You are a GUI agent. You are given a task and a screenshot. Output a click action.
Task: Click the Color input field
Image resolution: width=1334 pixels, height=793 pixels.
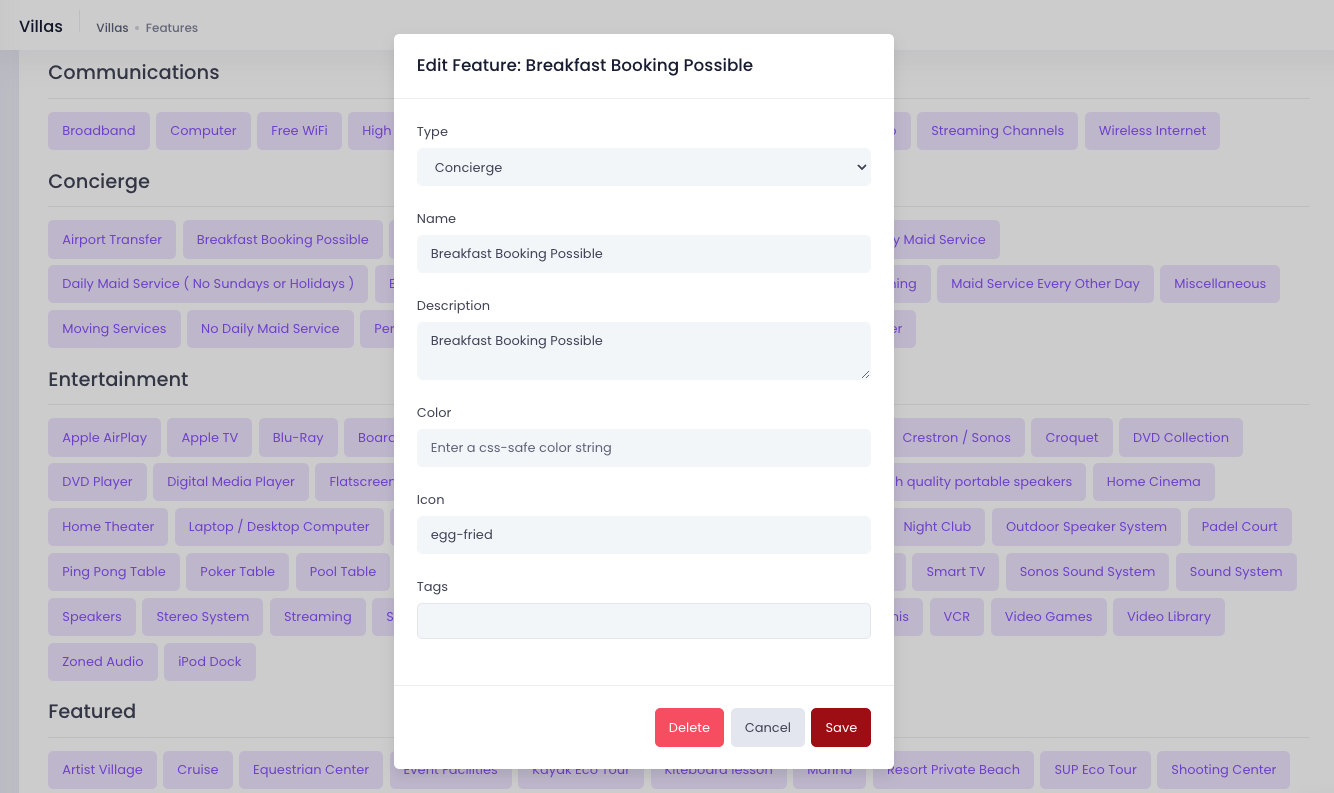(x=643, y=448)
